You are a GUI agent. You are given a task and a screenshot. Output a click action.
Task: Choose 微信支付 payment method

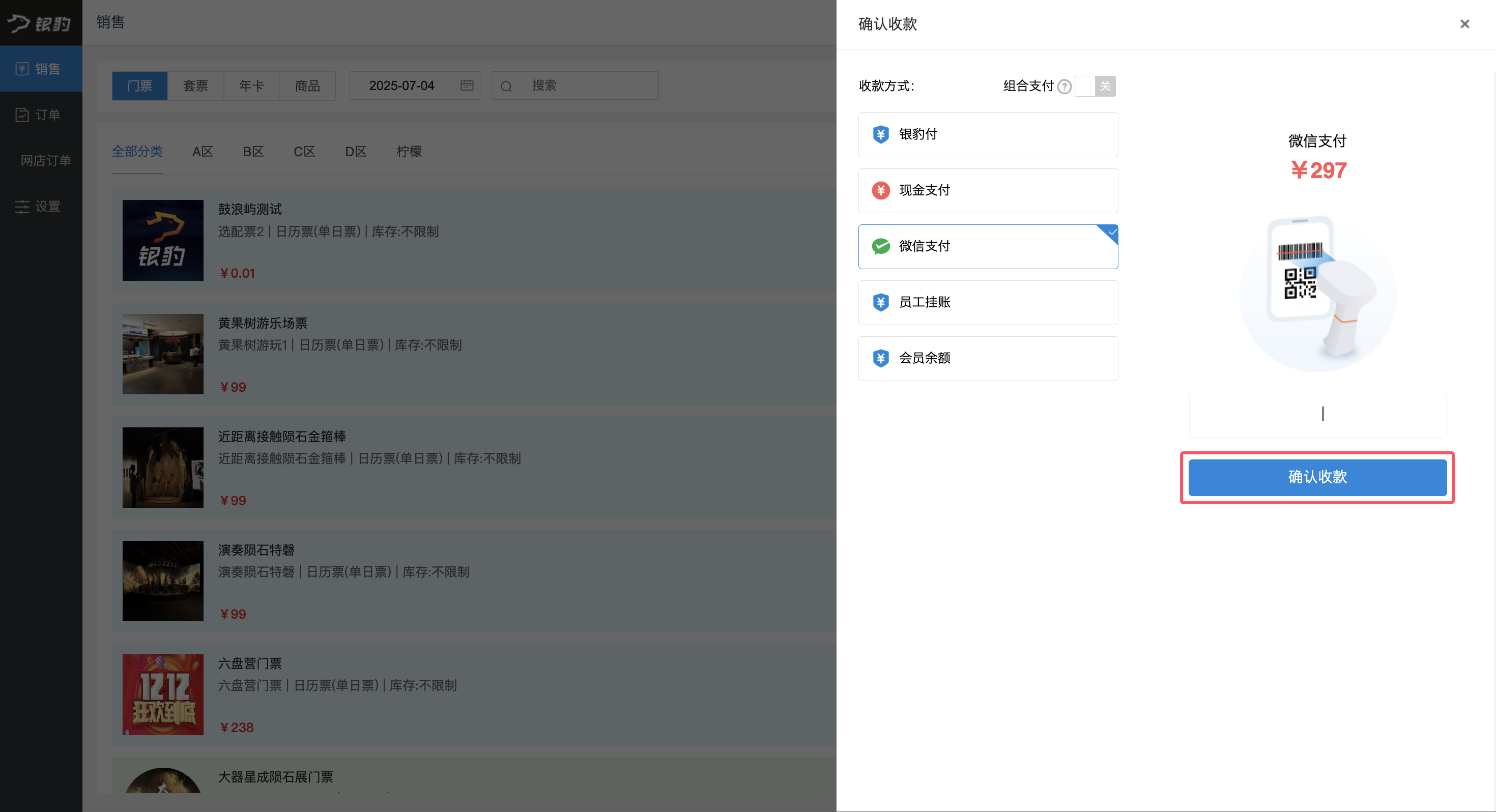(x=988, y=246)
